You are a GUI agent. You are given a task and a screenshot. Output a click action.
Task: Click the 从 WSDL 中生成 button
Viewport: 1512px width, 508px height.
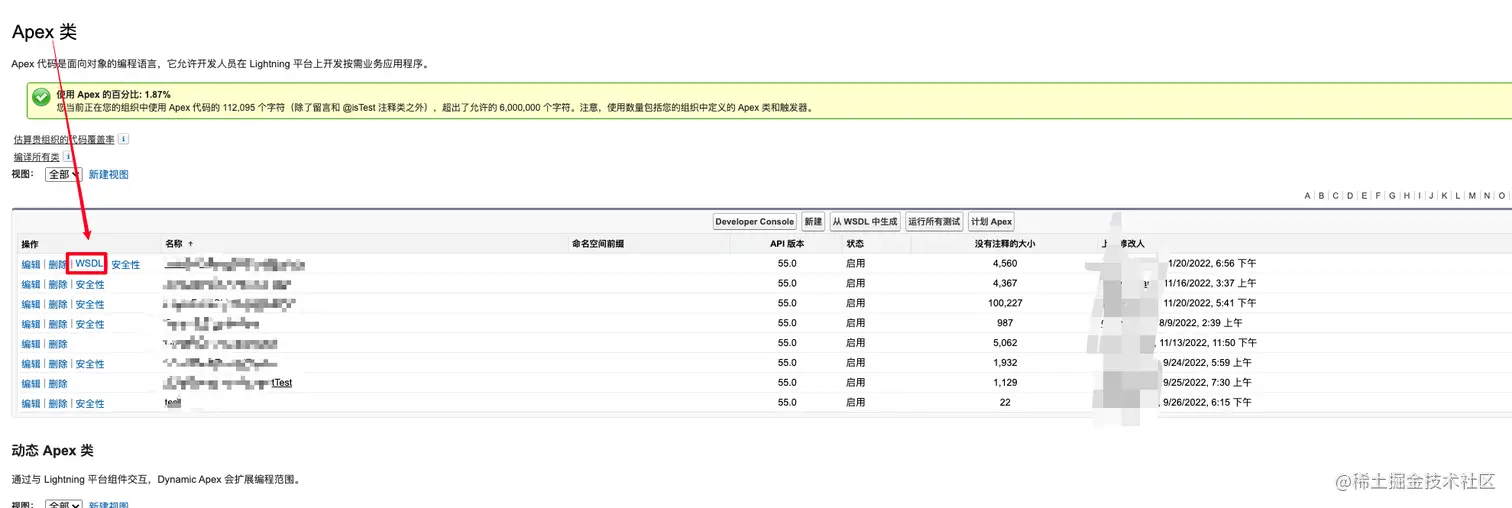tap(865, 221)
